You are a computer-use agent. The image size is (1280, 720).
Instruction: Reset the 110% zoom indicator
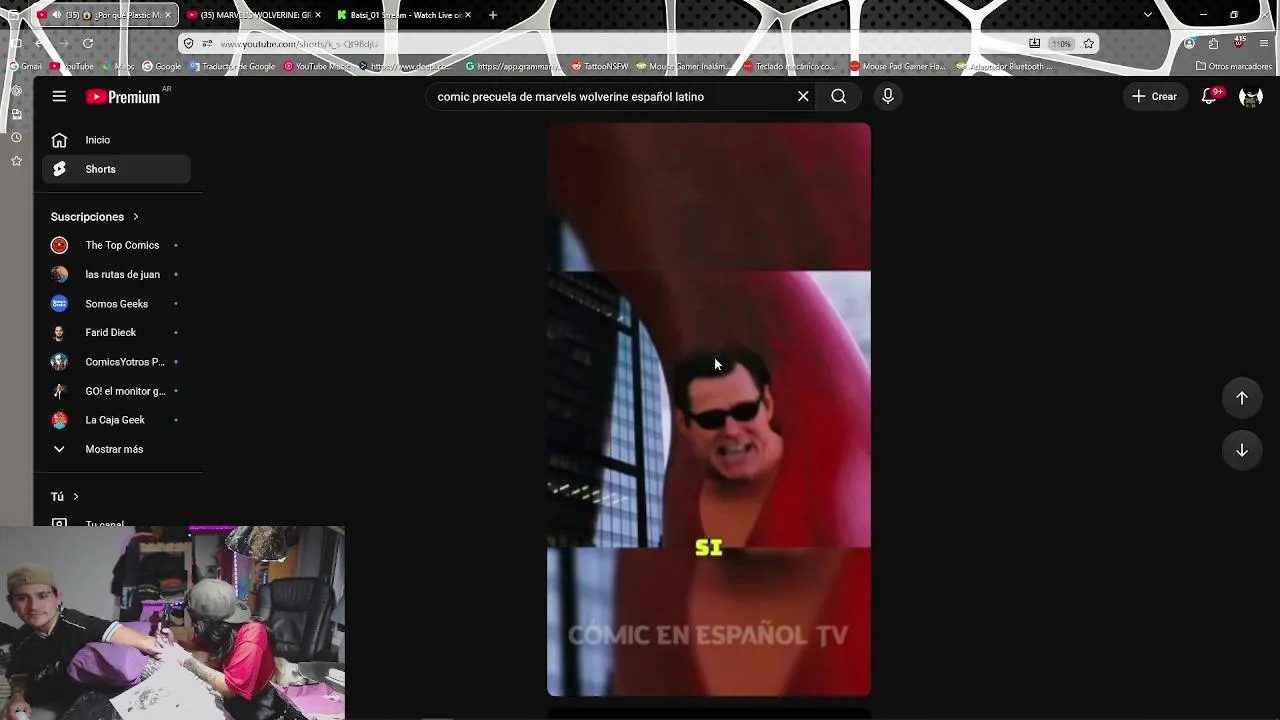click(x=1061, y=43)
